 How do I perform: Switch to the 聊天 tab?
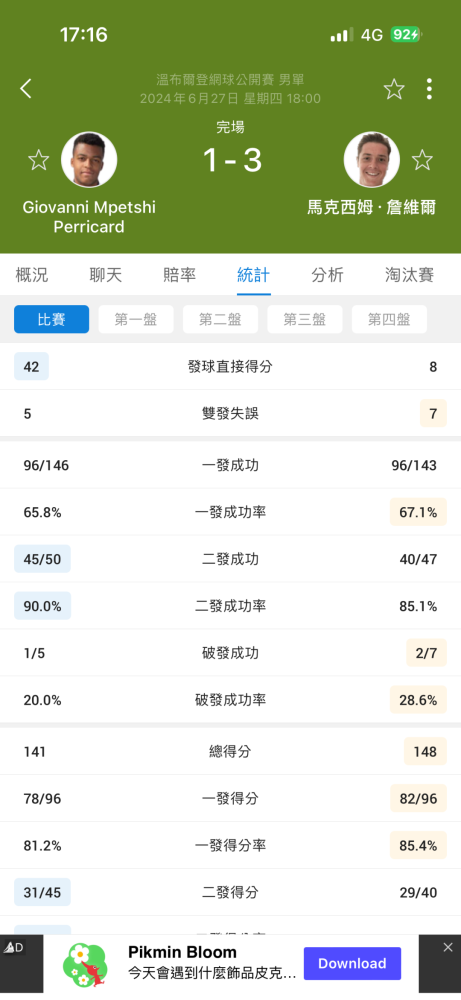[106, 275]
